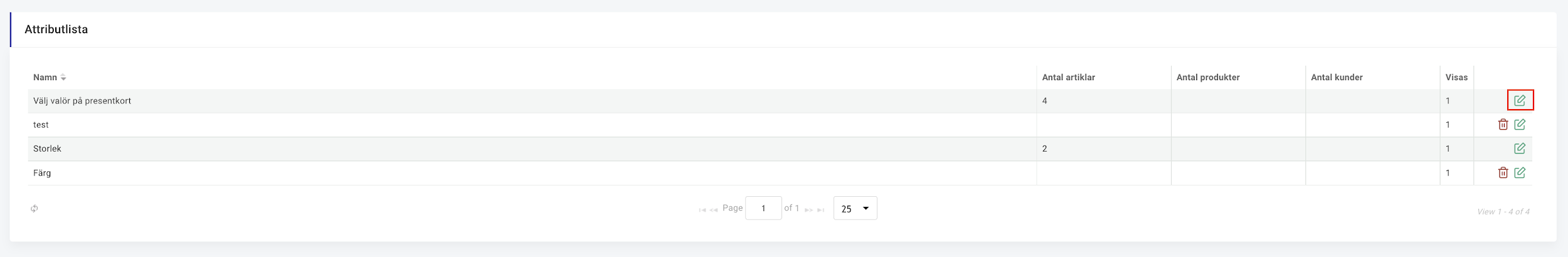
Task: Open edit for the Storlek attribute
Action: coord(1519,149)
